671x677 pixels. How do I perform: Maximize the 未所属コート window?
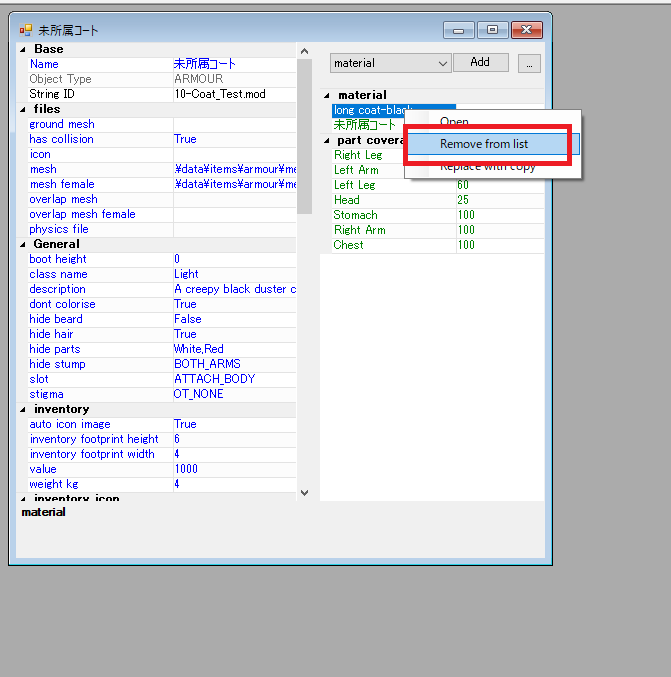[492, 30]
